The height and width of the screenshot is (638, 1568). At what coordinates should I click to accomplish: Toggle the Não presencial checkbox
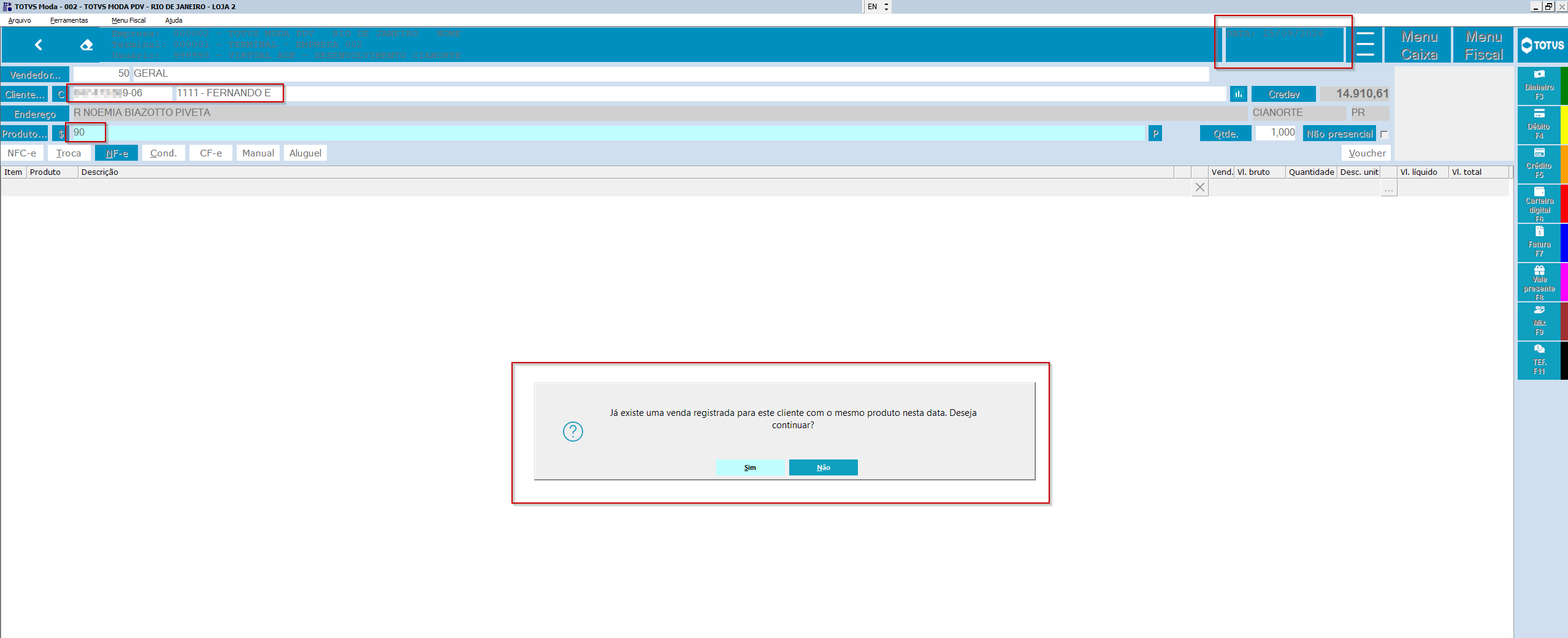click(1383, 134)
